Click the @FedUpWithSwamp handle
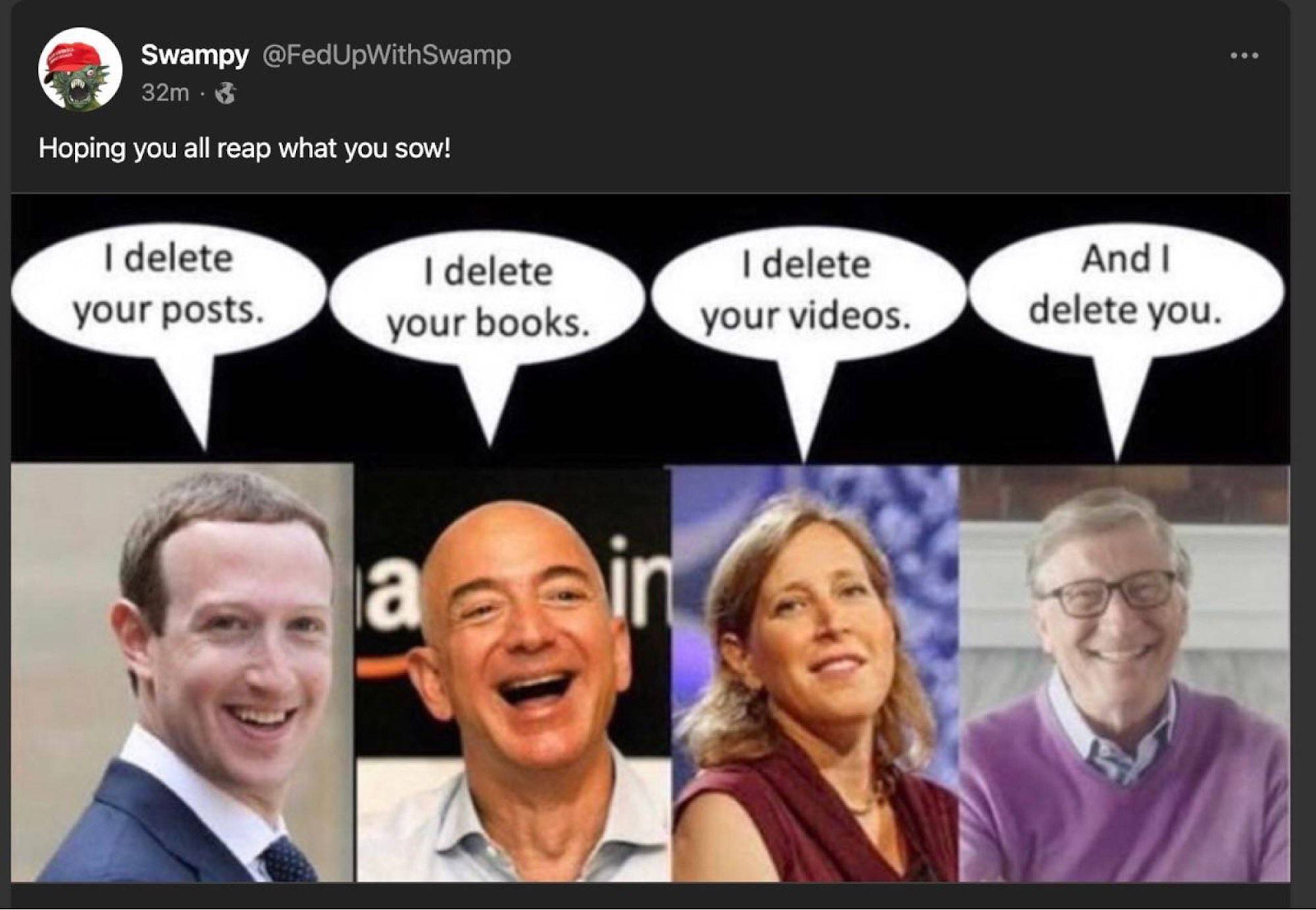Image resolution: width=1316 pixels, height=910 pixels. [x=387, y=54]
